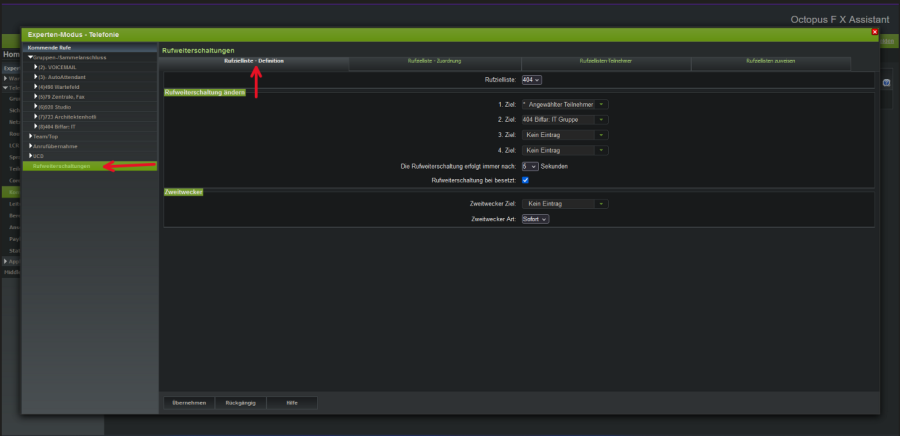
Task: Open the Zweitwecker Art dropdown
Action: click(x=535, y=219)
